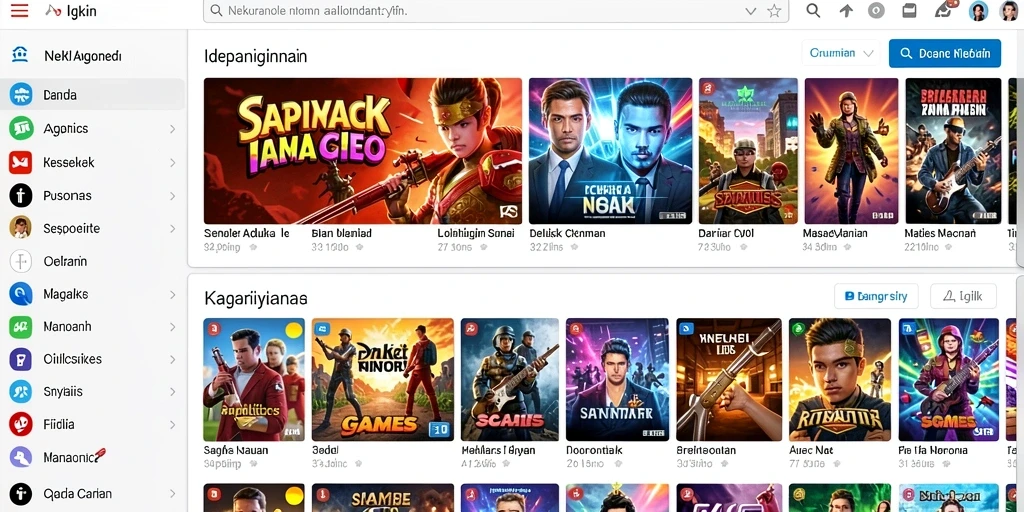Image resolution: width=1024 pixels, height=512 pixels.
Task: Click the Bangrsiry button
Action: click(x=876, y=296)
